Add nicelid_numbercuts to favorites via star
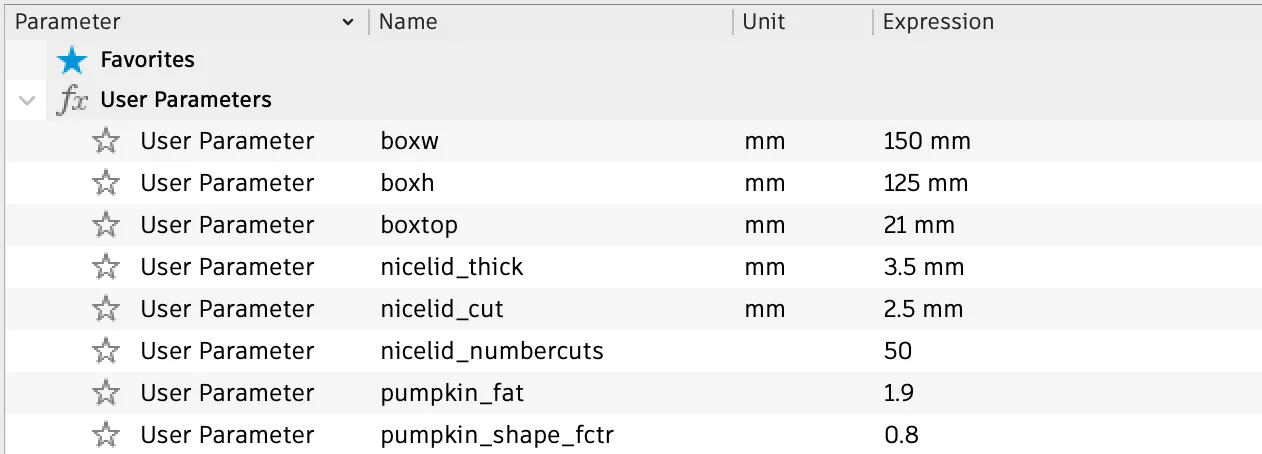 tap(105, 351)
